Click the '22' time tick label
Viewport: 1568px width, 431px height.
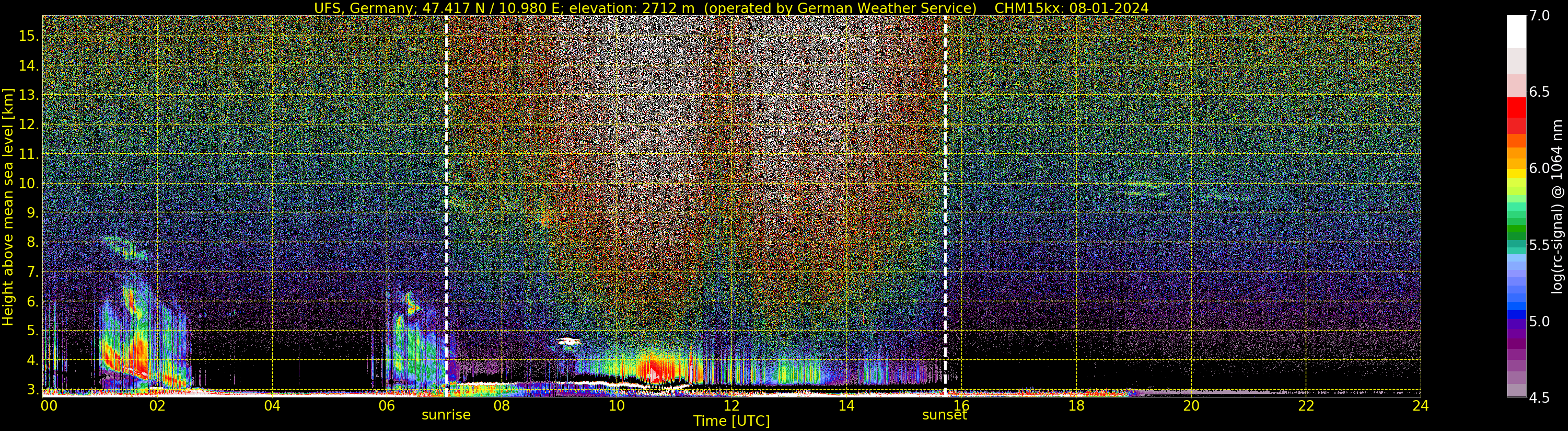coord(1306,405)
